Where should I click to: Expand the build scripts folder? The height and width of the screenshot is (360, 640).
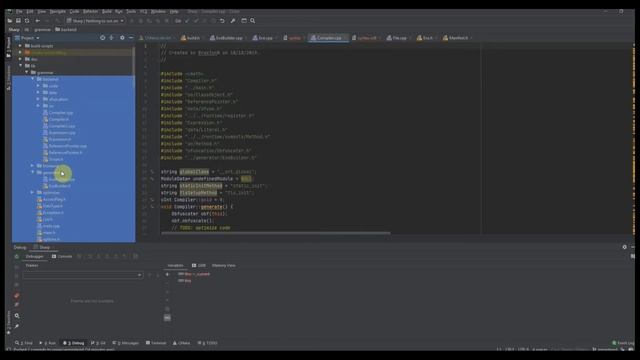pos(20,46)
